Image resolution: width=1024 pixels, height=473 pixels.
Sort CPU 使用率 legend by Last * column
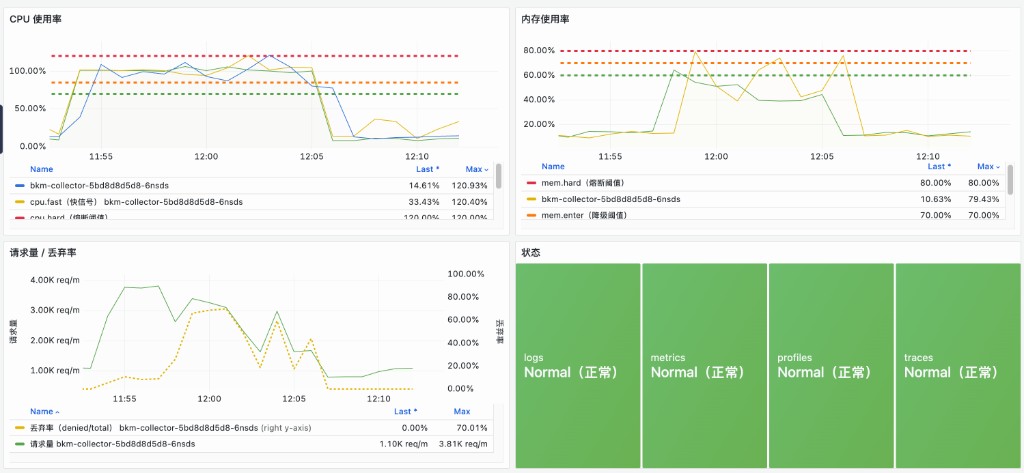coord(428,169)
